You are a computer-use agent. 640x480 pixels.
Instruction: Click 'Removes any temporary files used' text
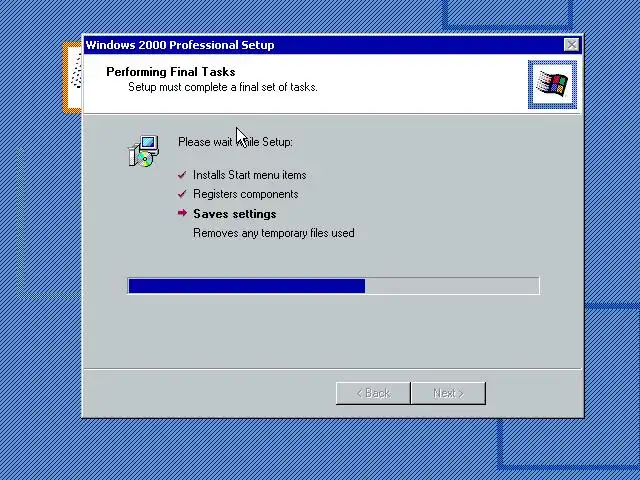coord(273,233)
